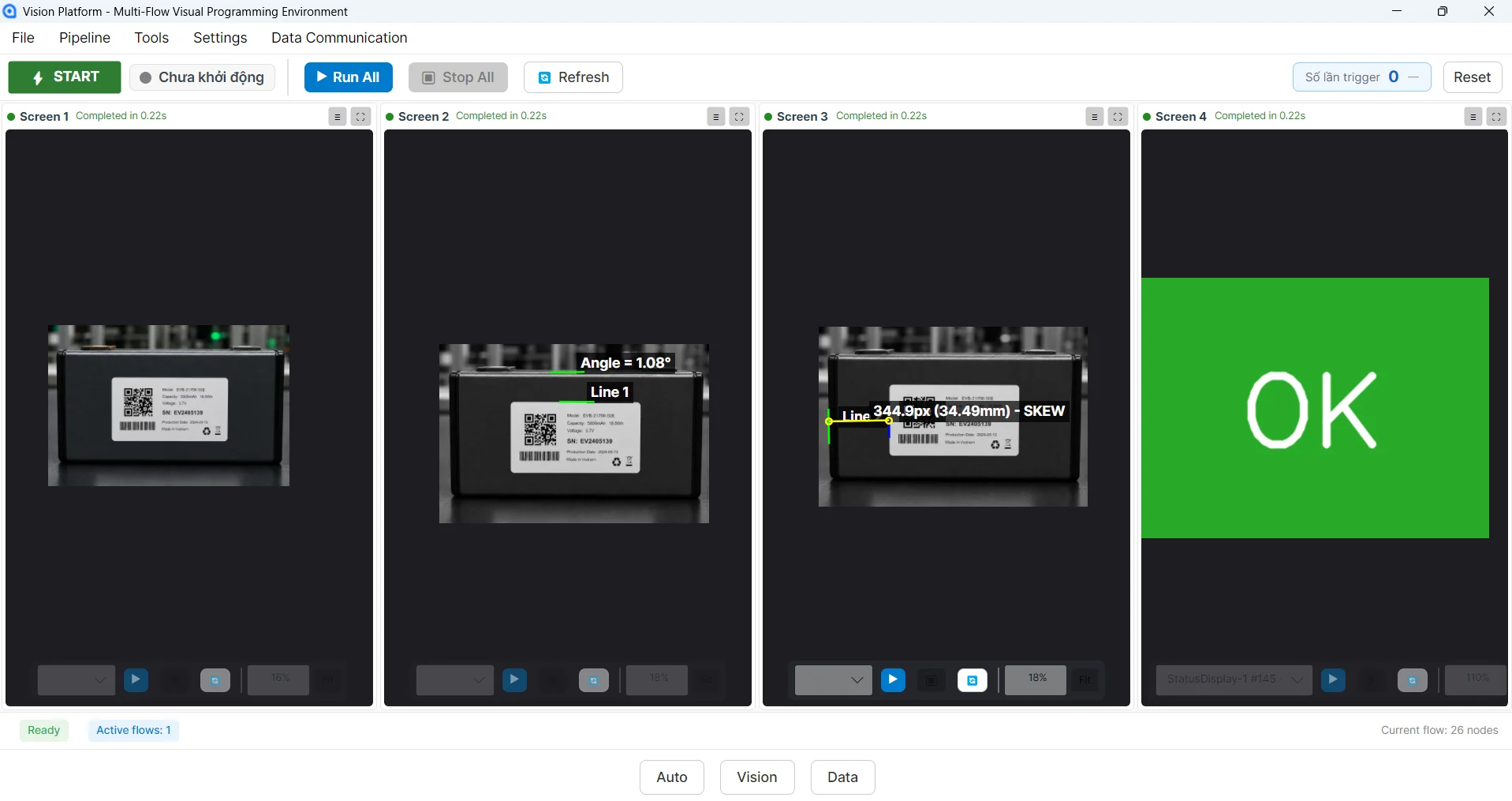Open Screen 3 list menu icon
1512x801 pixels.
coord(1095,117)
